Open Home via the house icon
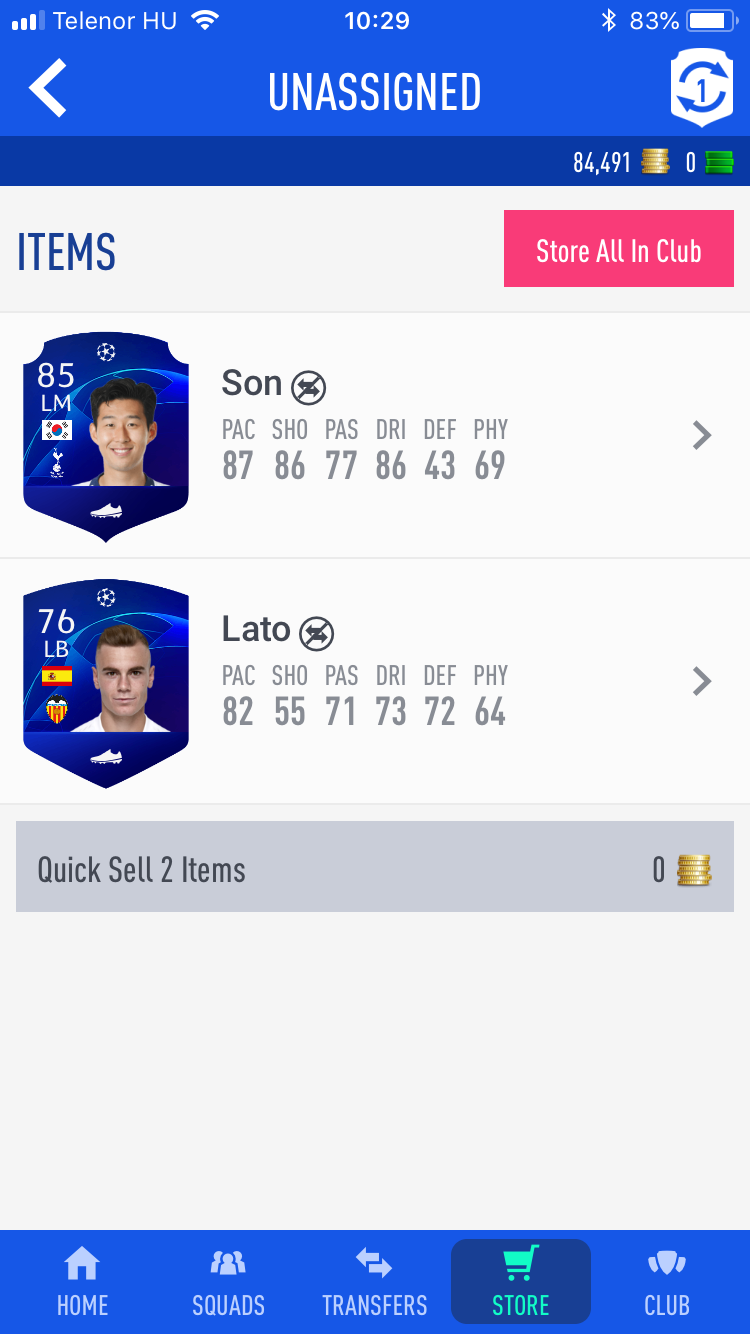The width and height of the screenshot is (750, 1334). point(82,1264)
